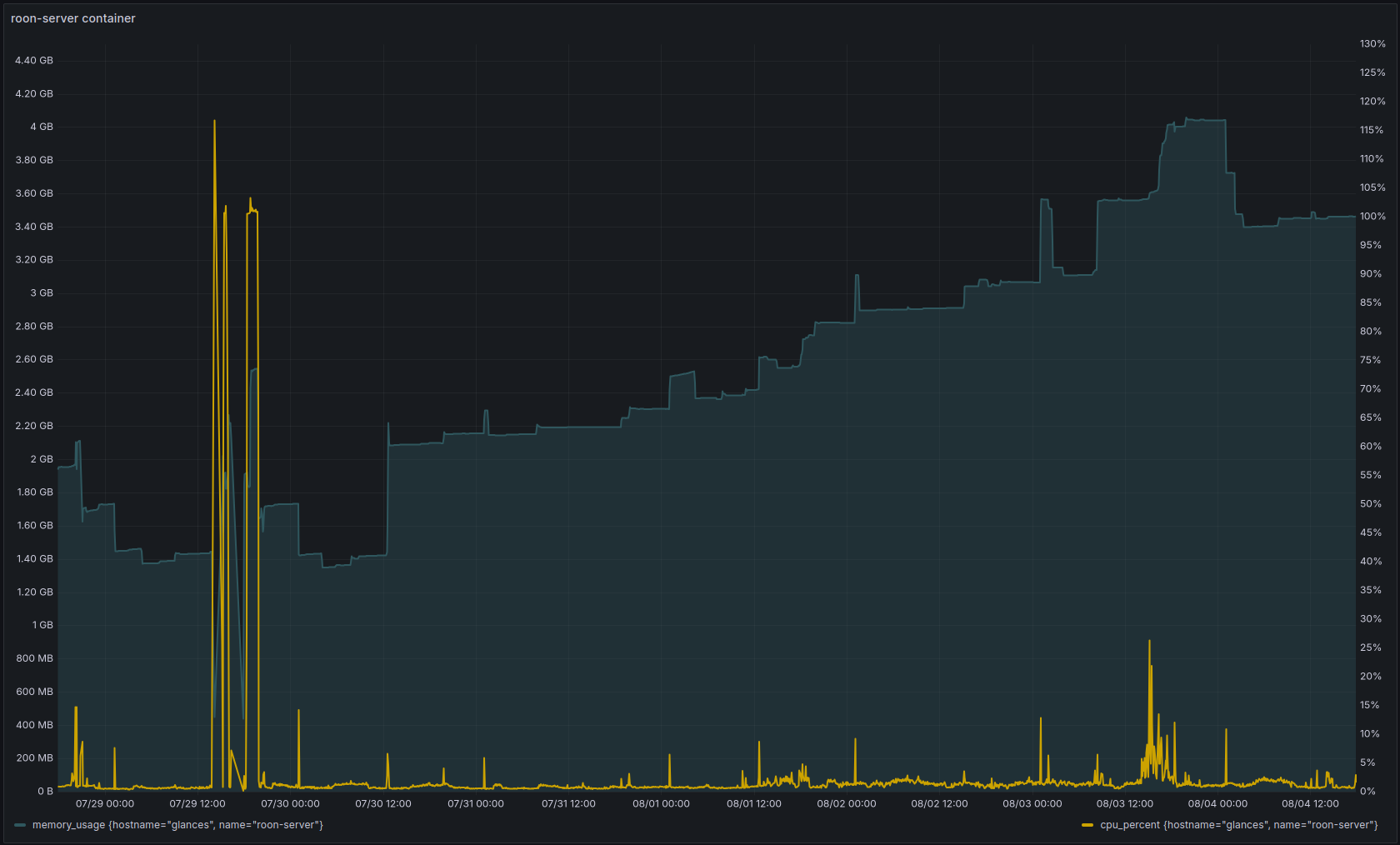The height and width of the screenshot is (845, 1400).
Task: Click the 4.40 GB left axis label
Action: 34,61
